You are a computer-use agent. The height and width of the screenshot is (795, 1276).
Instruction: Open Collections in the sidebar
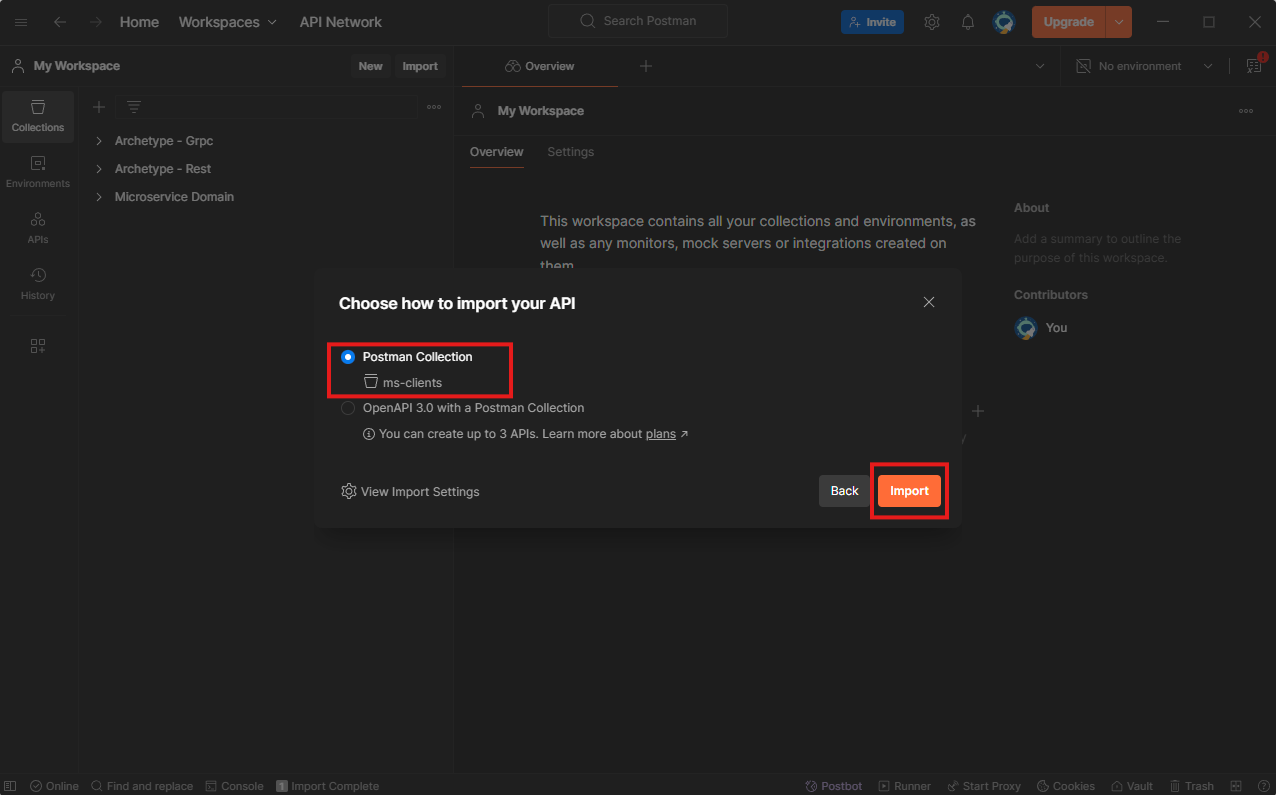point(38,116)
